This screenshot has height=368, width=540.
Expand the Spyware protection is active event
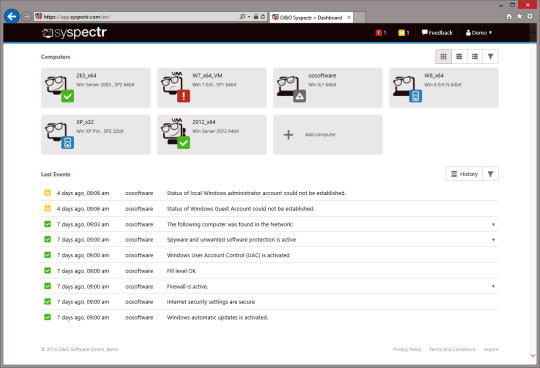[x=493, y=240]
